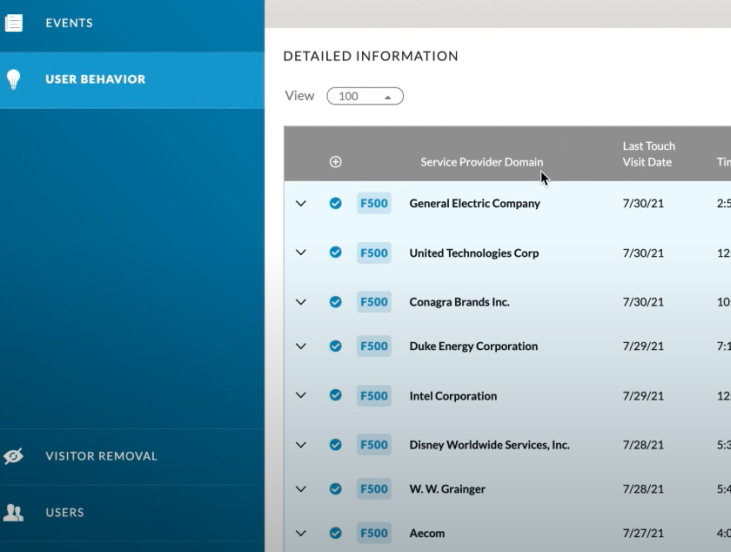Toggle checkmark for Conagra Brands Inc. row
Viewport: 731px width, 552px height.
pyautogui.click(x=336, y=302)
